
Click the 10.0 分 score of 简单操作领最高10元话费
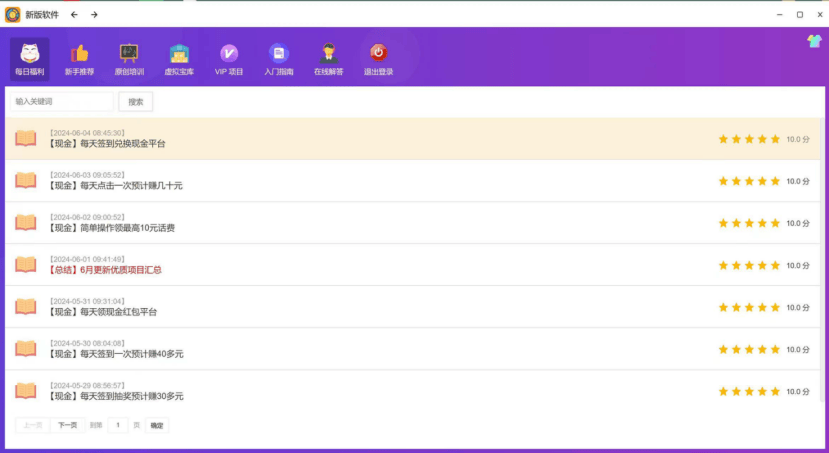pos(798,224)
